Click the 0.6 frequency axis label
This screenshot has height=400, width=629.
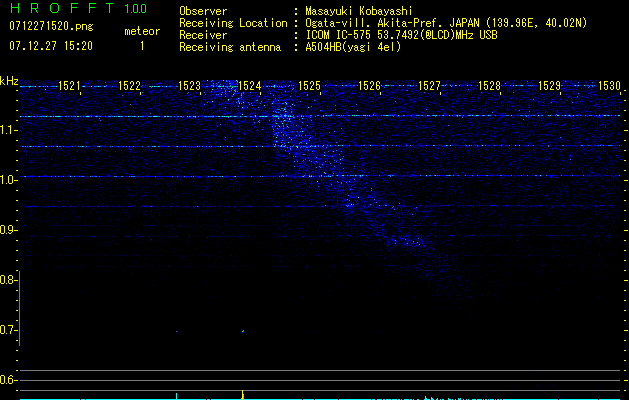click(8, 380)
